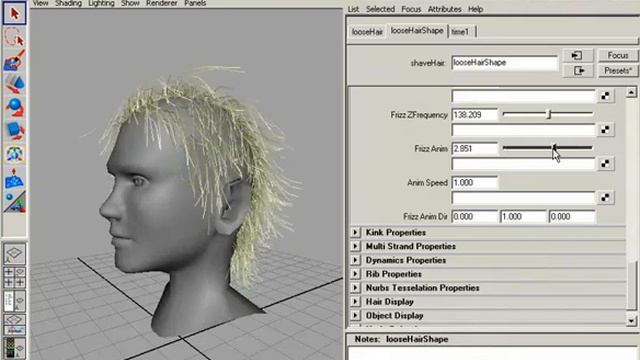Expand Kink Properties section
The width and height of the screenshot is (640, 360).
[x=355, y=232]
